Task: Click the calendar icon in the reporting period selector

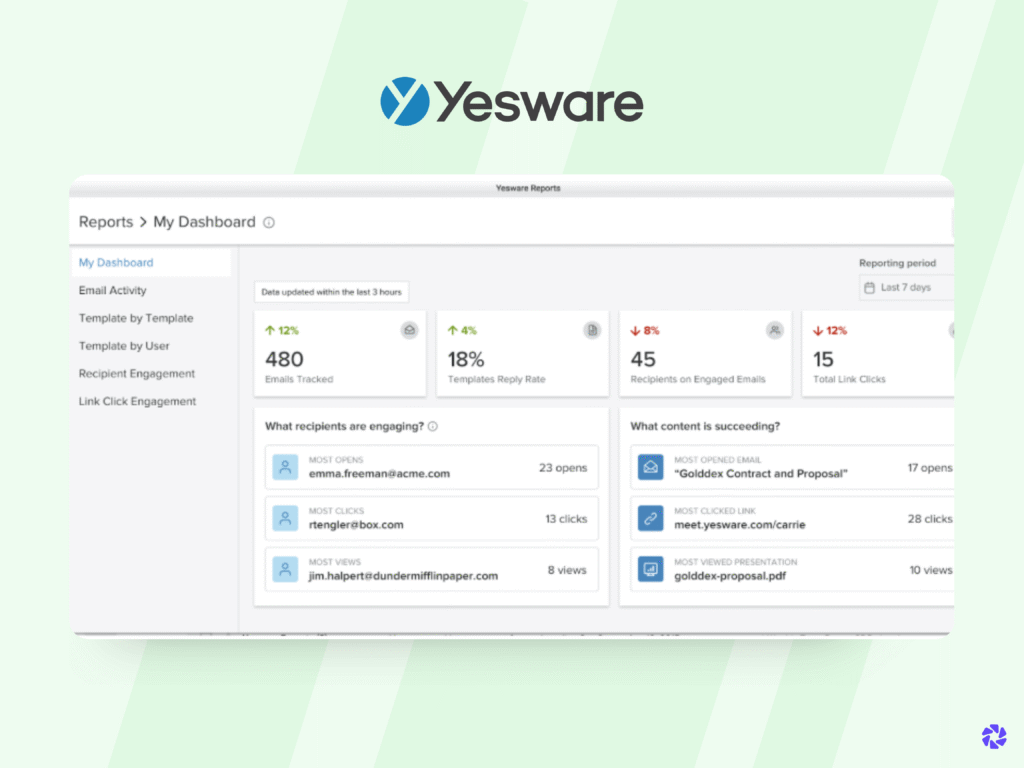Action: 871,286
